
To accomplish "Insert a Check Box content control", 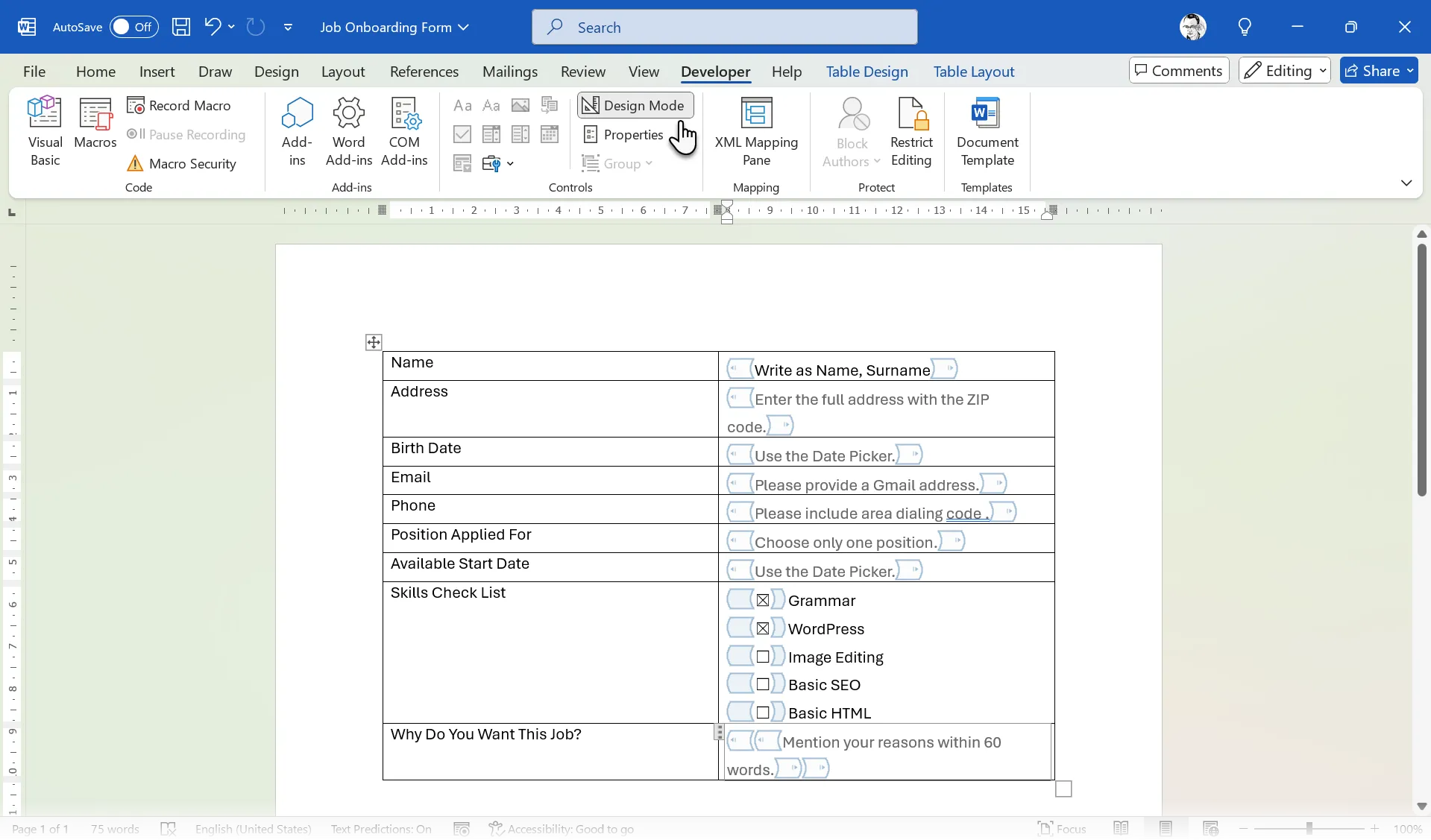I will [x=462, y=134].
